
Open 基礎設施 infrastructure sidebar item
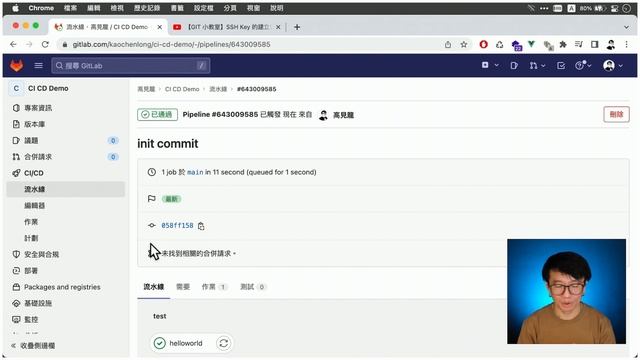click(38, 303)
